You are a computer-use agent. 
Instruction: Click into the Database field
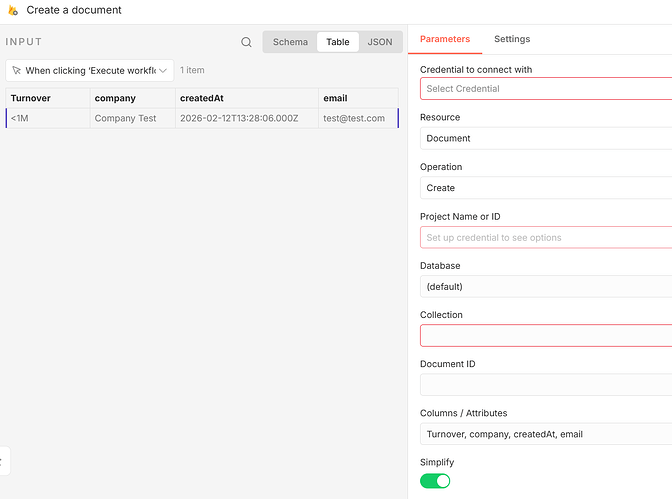coord(546,286)
